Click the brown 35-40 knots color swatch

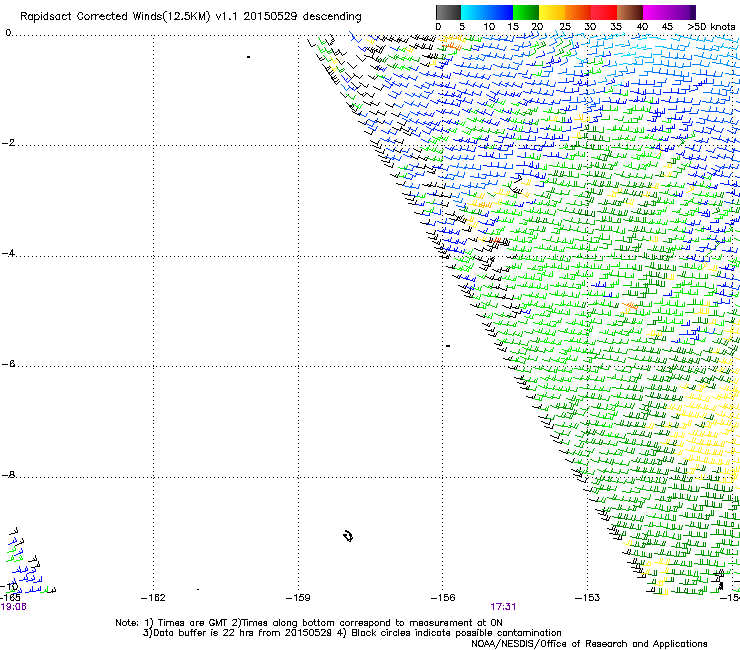(x=630, y=12)
